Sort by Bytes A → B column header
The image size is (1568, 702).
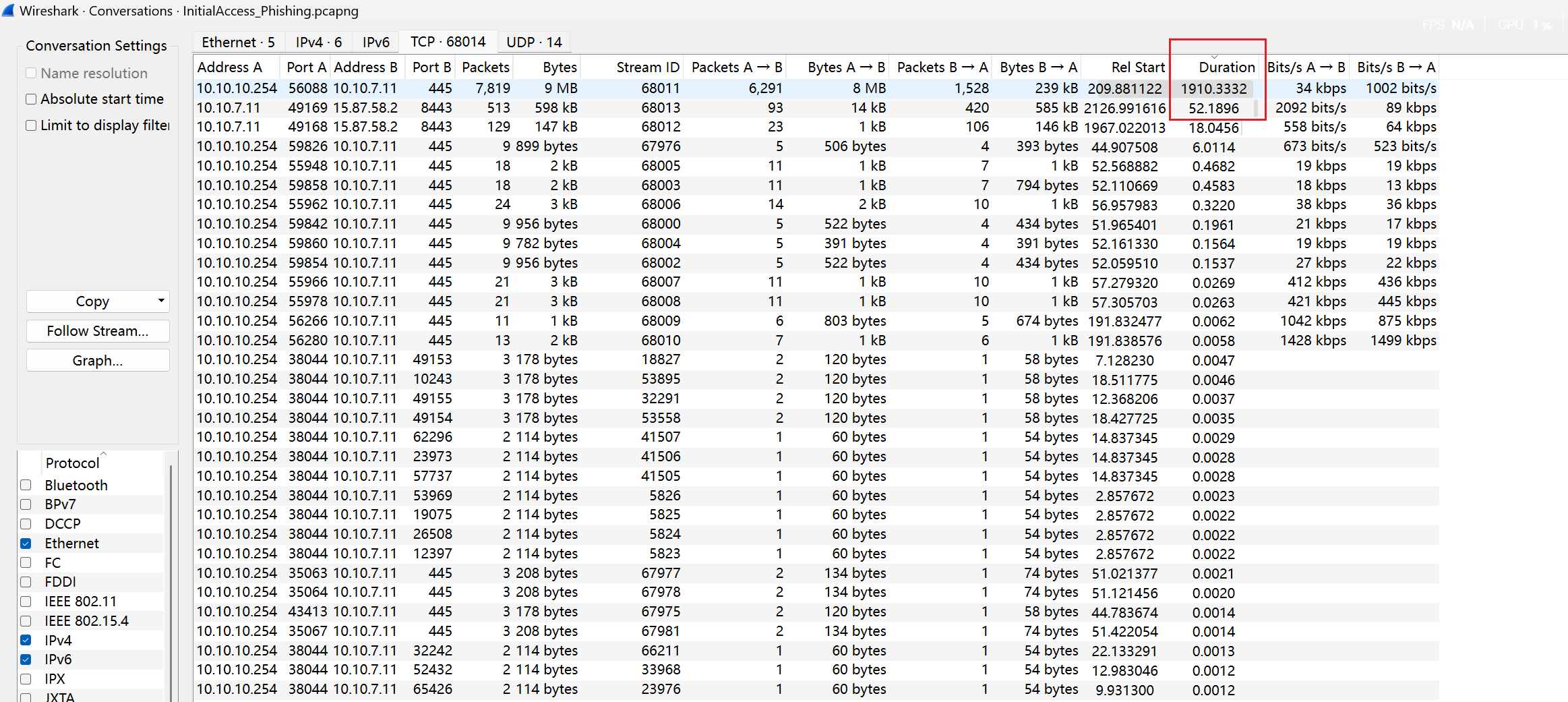click(x=838, y=67)
